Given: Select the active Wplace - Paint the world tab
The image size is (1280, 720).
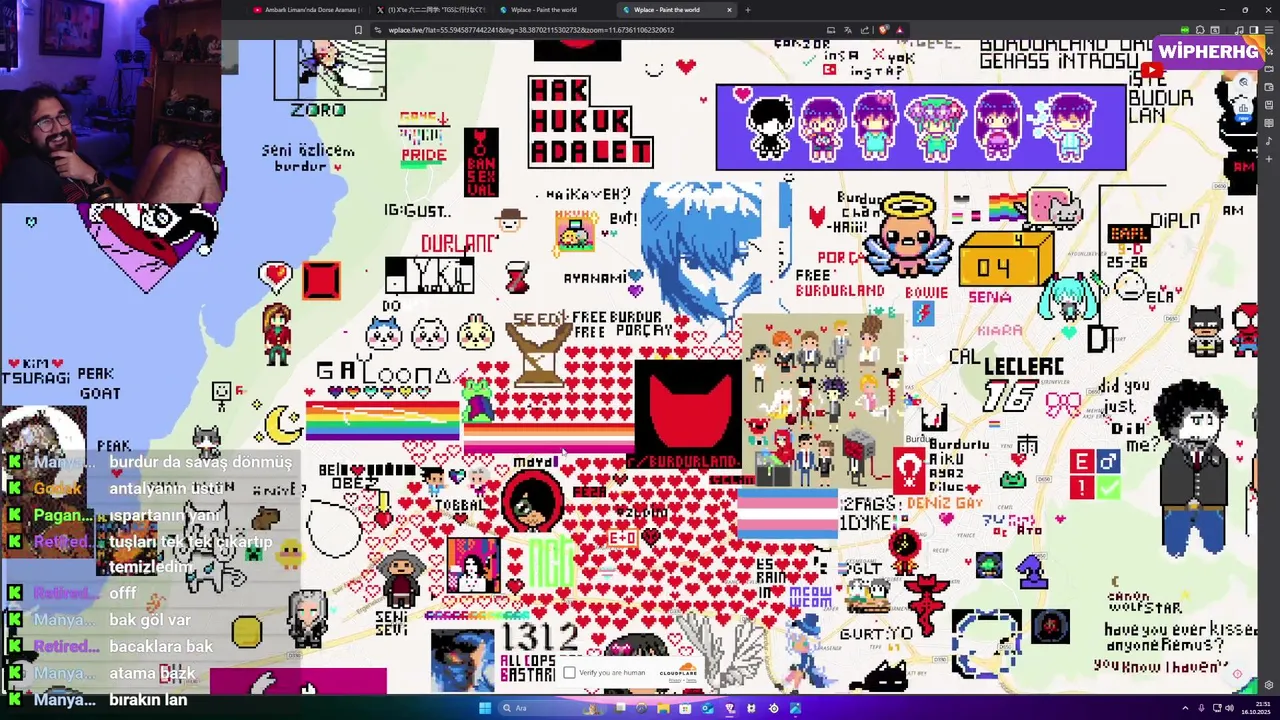Looking at the screenshot, I should (x=676, y=10).
